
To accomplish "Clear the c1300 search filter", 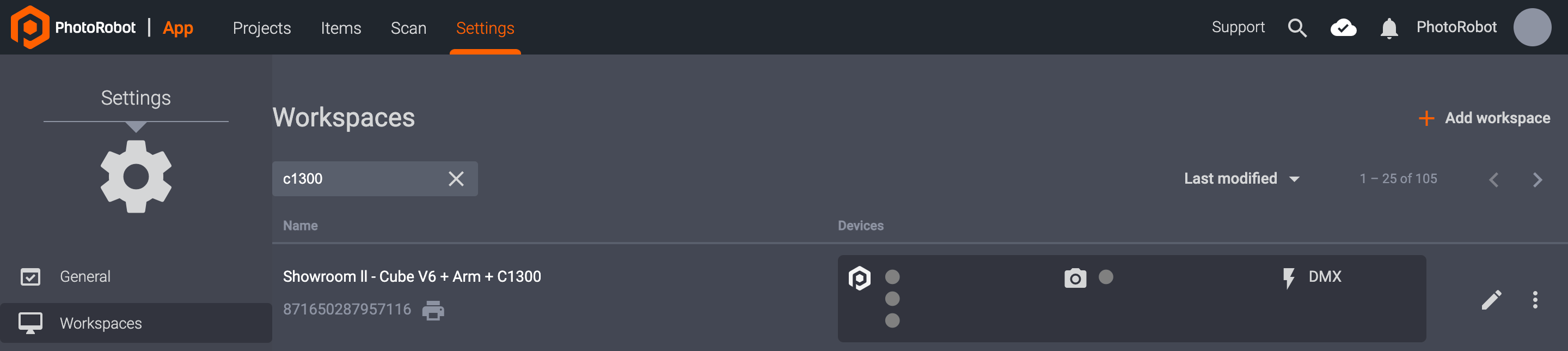I will pos(456,179).
